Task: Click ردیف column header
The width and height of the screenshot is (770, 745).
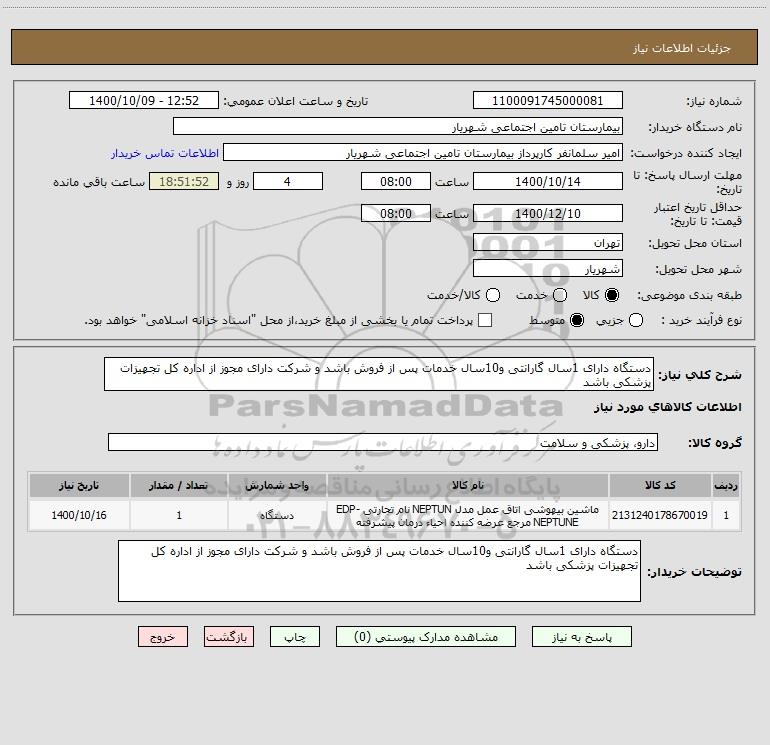Action: click(726, 485)
